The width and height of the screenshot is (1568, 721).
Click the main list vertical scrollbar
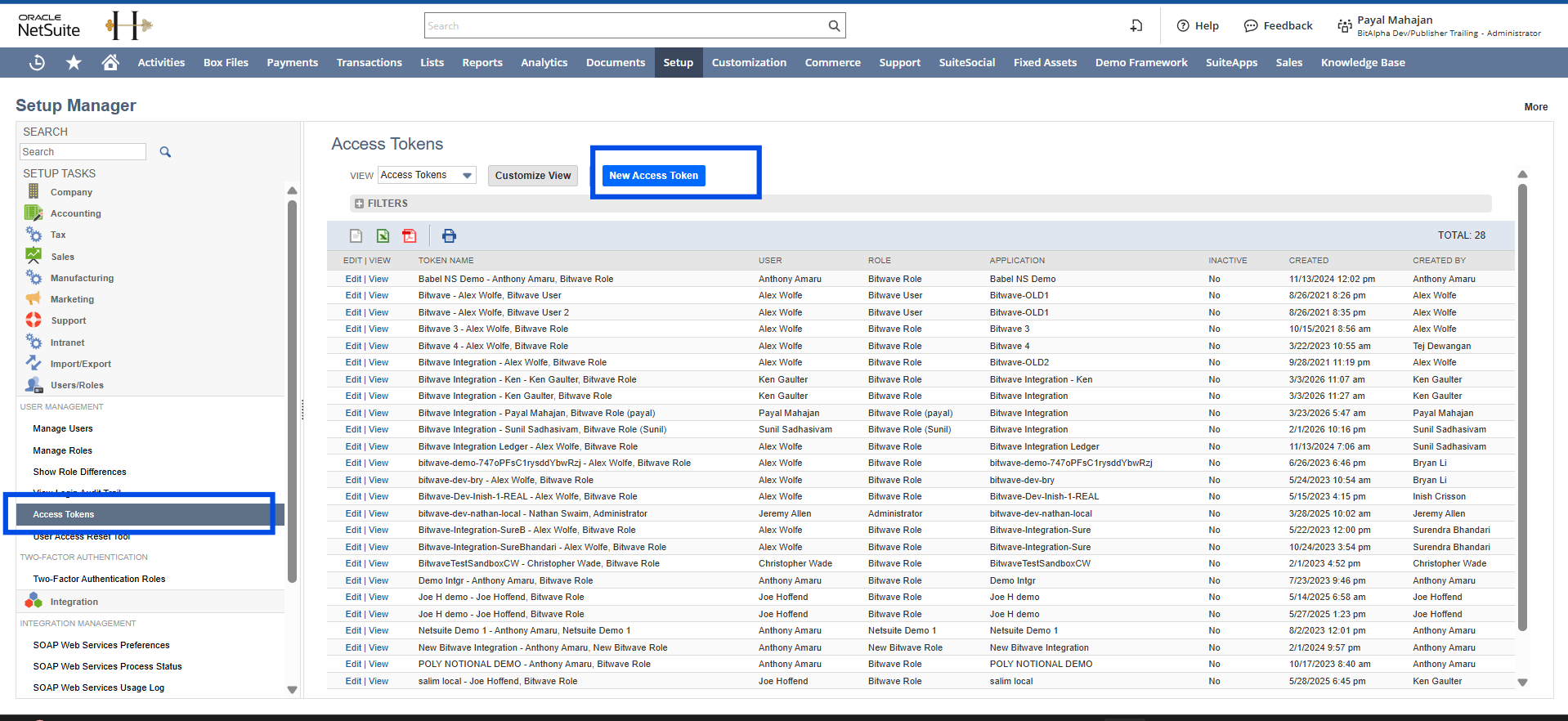(1522, 407)
